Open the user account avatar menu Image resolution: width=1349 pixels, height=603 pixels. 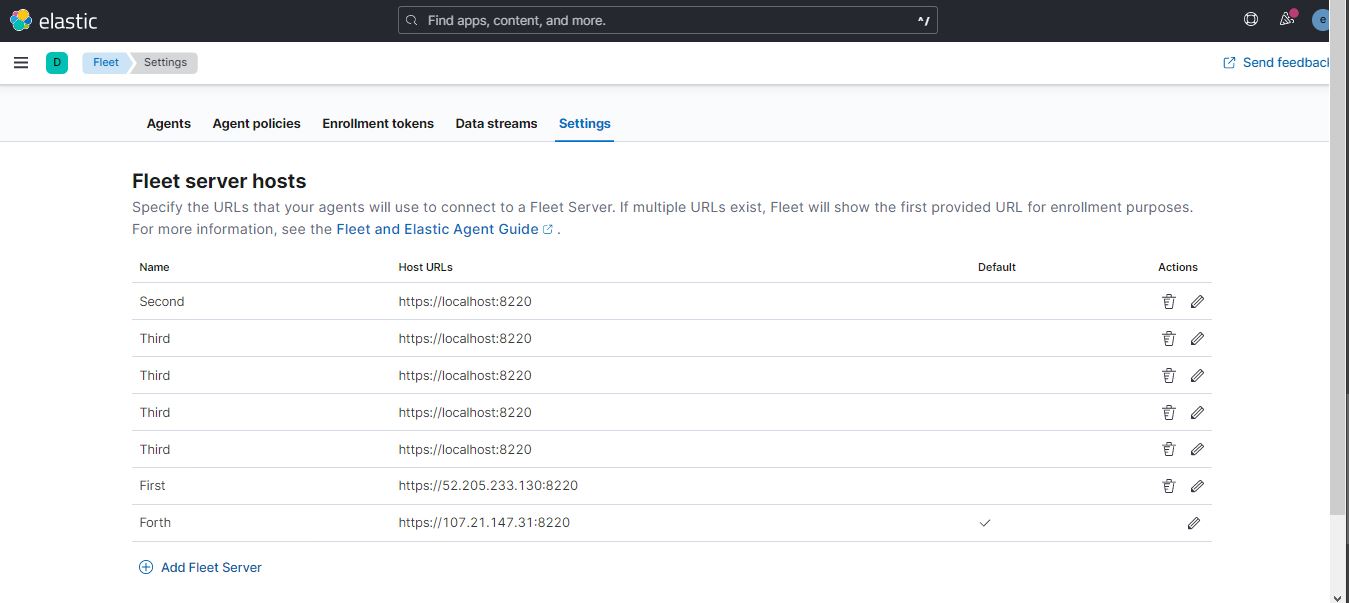click(x=1322, y=19)
